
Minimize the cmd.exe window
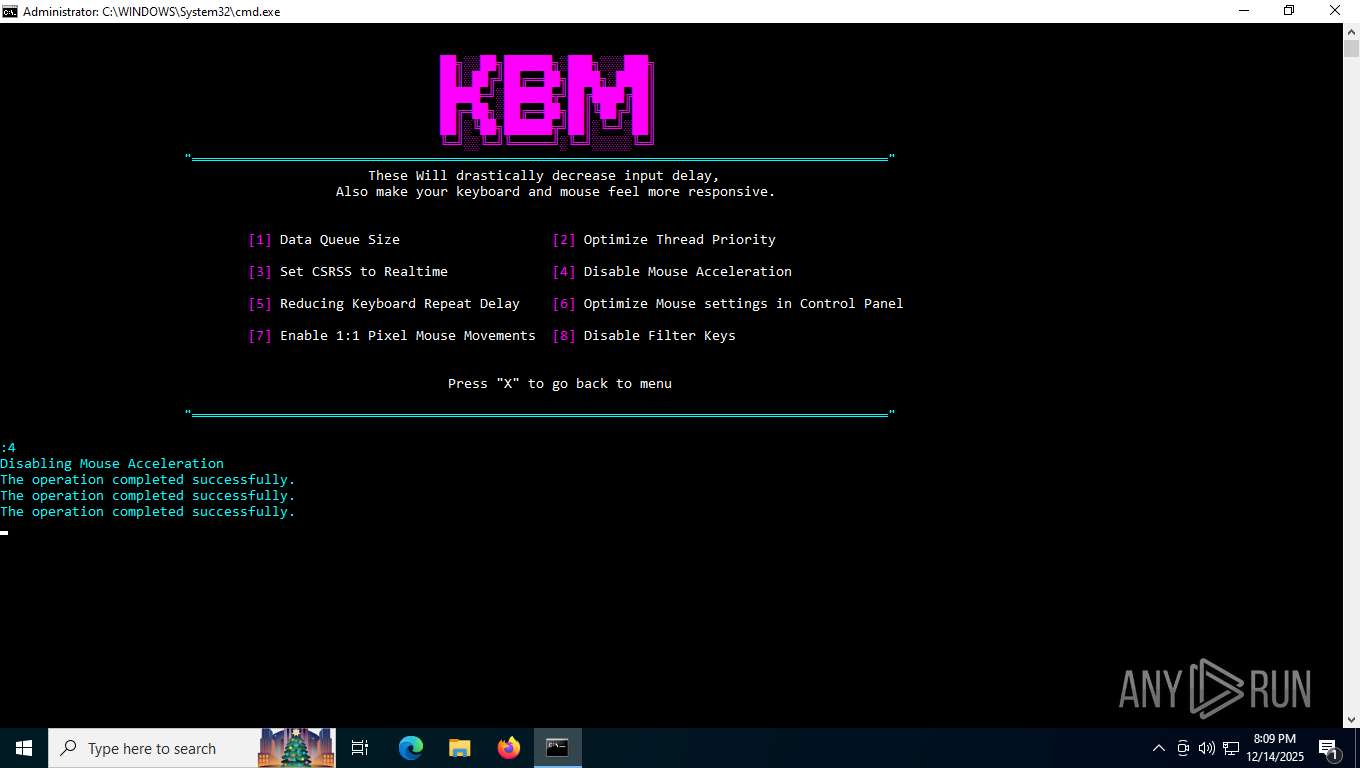1243,11
